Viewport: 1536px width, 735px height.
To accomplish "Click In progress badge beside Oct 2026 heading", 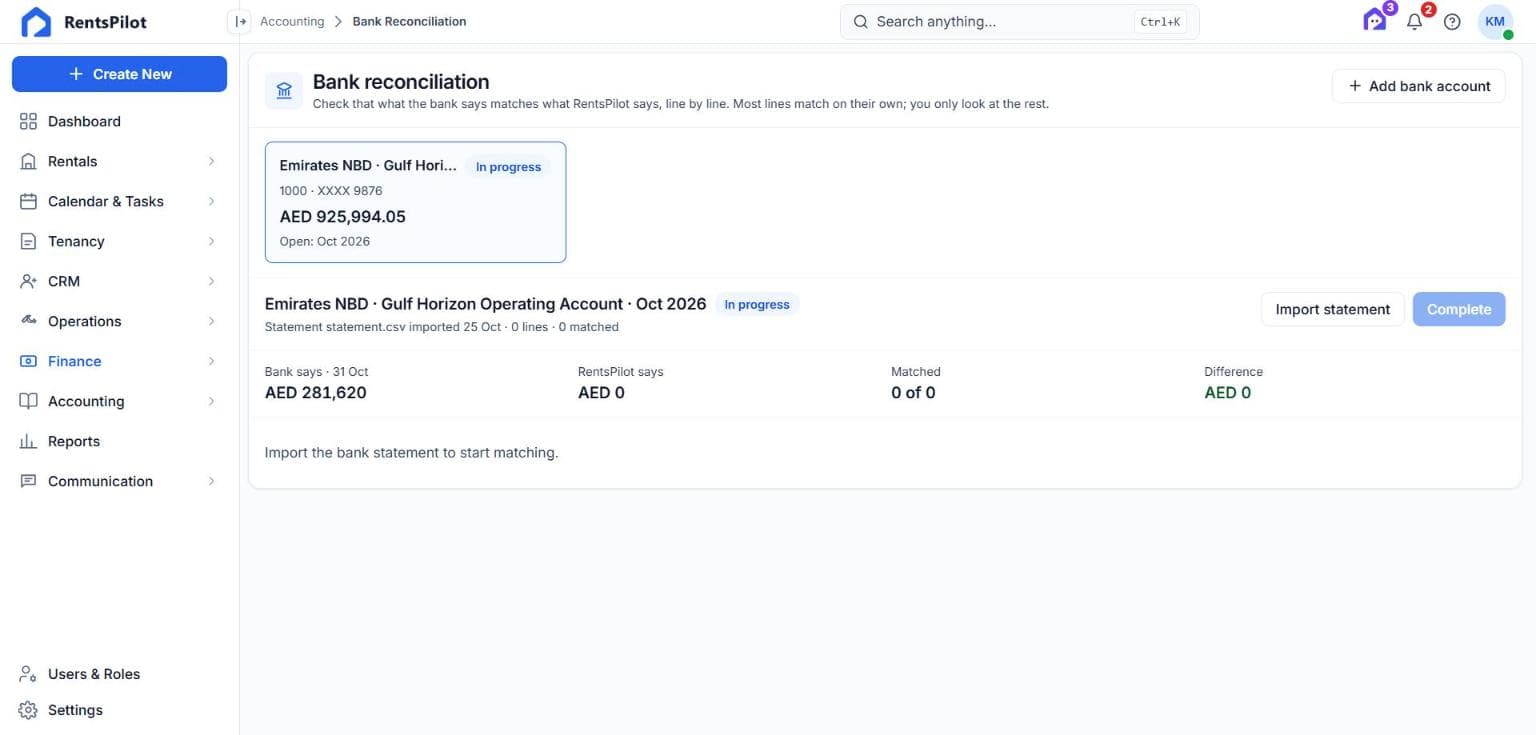I will tap(757, 304).
